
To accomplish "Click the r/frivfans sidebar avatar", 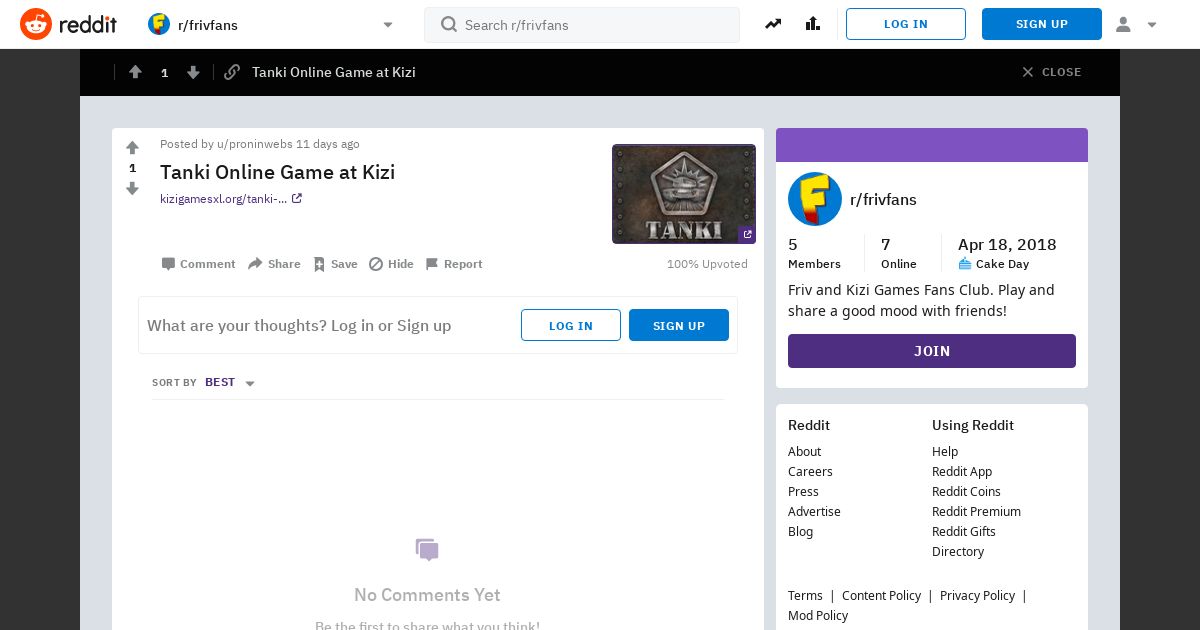I will coord(815,199).
